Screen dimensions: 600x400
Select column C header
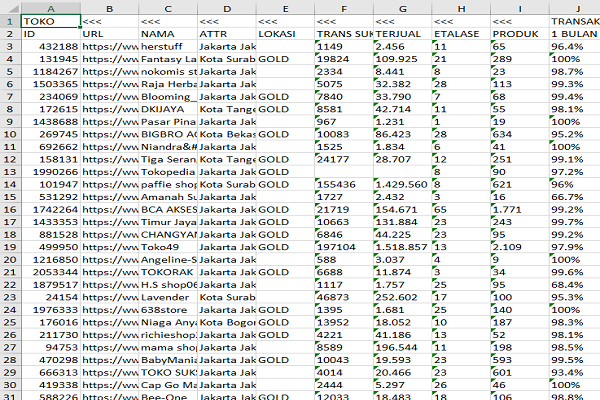[x=168, y=8]
